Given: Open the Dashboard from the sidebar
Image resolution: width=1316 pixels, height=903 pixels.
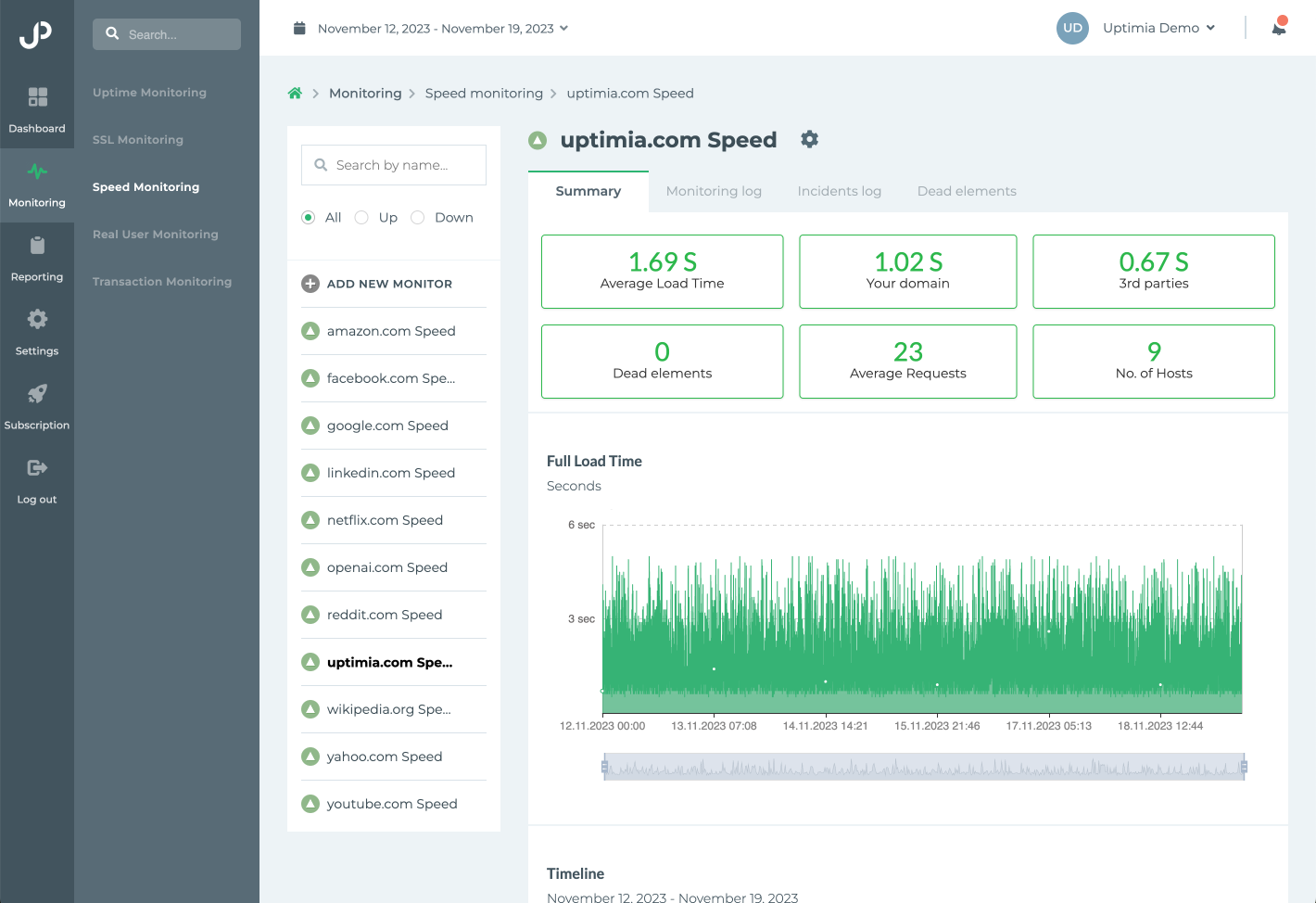Looking at the screenshot, I should [37, 108].
